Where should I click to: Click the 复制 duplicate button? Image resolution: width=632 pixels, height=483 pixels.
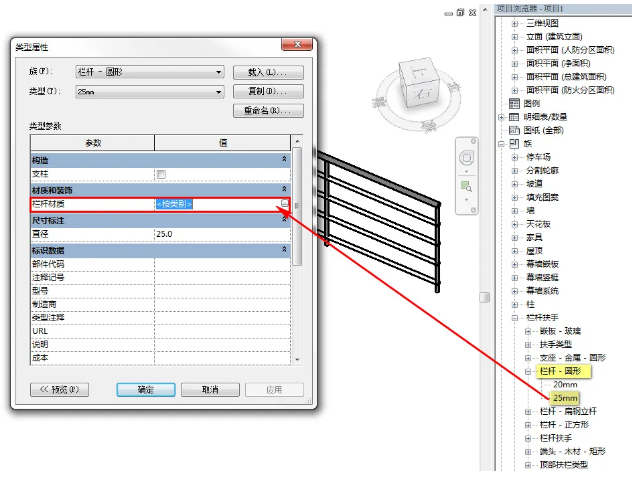(268, 91)
